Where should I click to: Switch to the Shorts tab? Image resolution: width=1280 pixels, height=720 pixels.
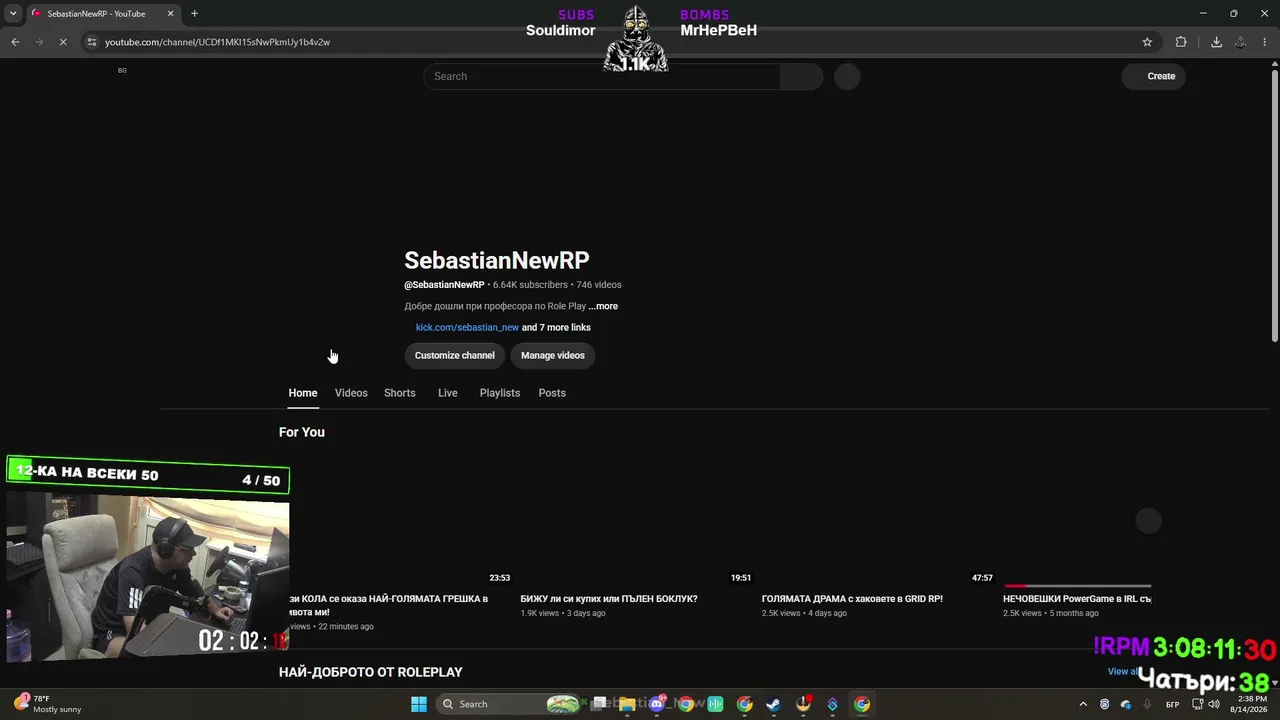point(400,393)
